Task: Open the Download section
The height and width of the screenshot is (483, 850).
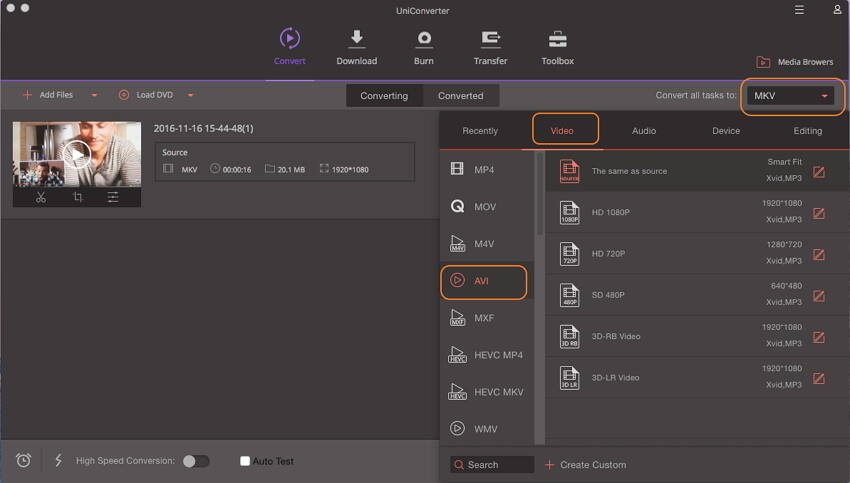Action: click(x=356, y=47)
